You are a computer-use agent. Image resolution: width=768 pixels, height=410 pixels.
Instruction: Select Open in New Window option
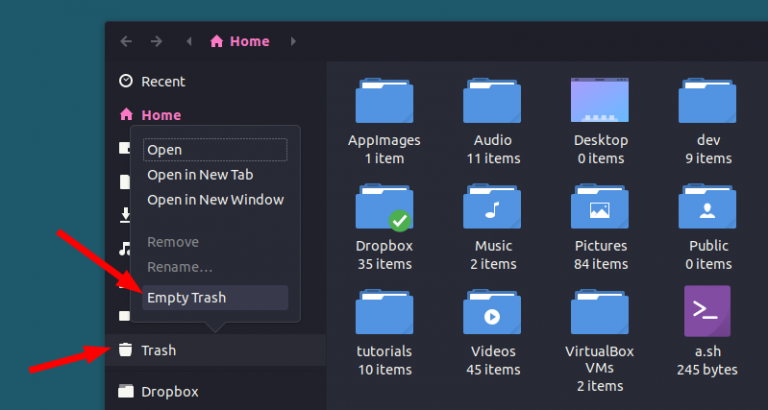coord(215,199)
